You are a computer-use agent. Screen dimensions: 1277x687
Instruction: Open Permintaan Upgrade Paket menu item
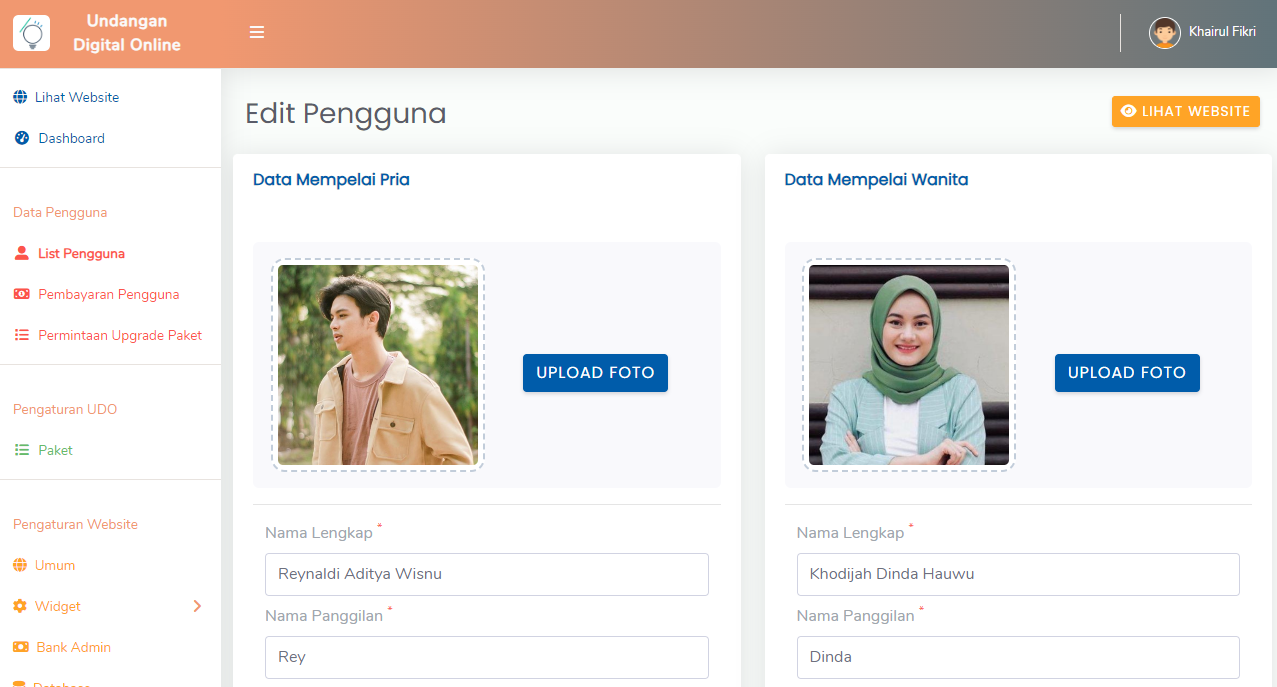[120, 335]
